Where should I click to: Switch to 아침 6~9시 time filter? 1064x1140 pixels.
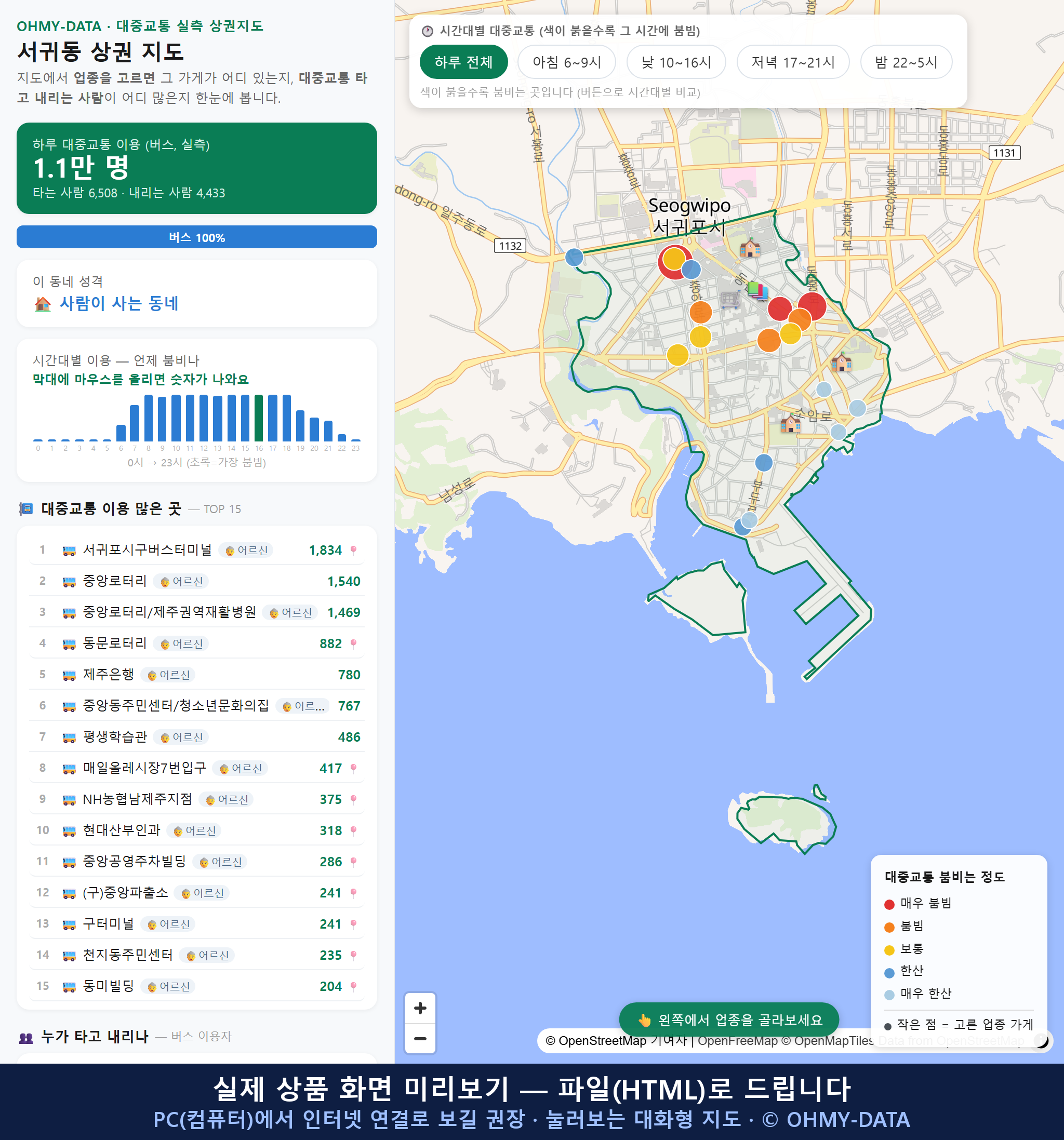(x=567, y=62)
